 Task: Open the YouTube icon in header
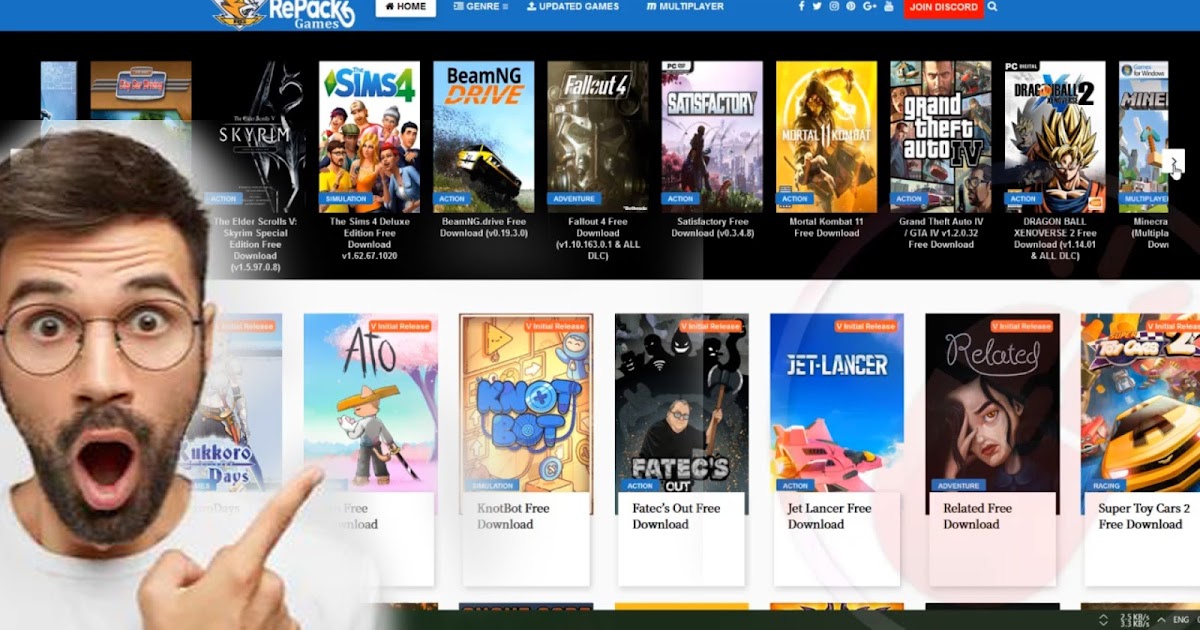tap(889, 6)
